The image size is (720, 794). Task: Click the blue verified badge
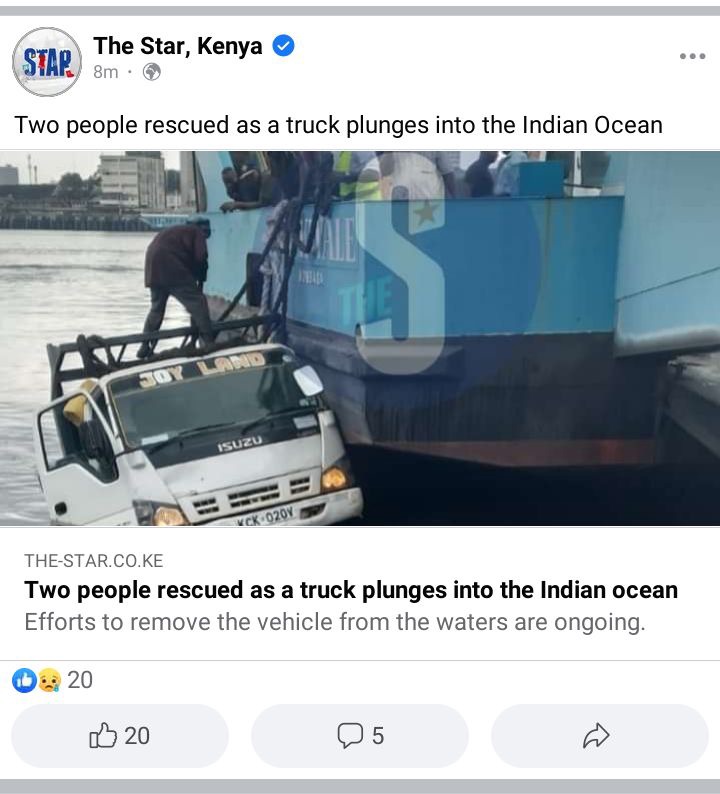point(284,46)
